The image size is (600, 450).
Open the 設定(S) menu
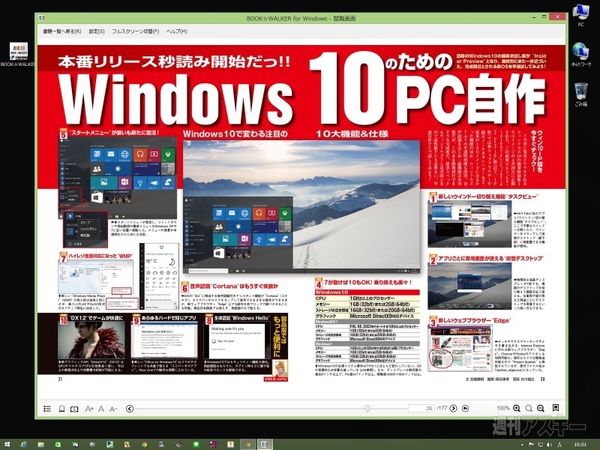click(96, 31)
